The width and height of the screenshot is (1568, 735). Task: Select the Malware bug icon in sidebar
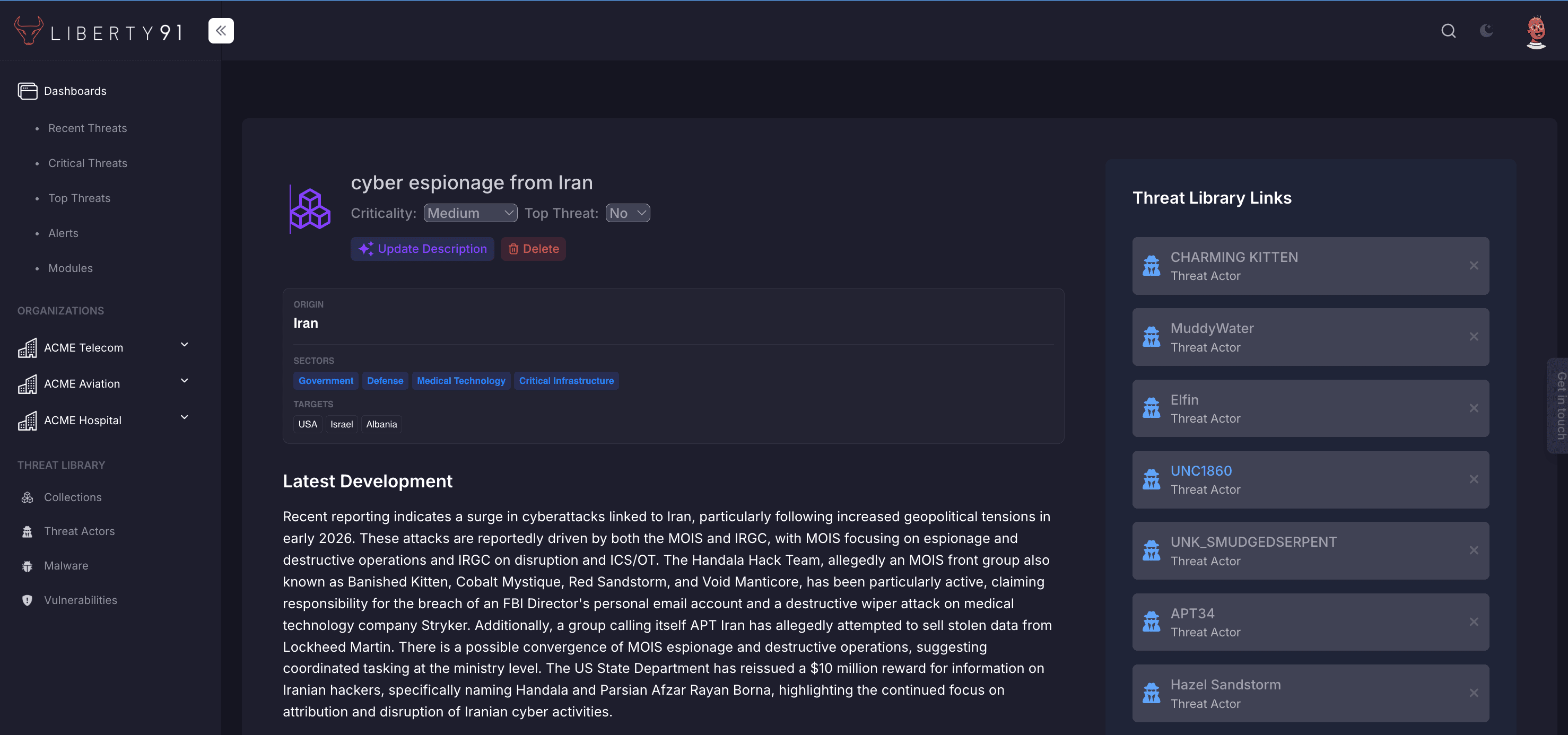pos(28,565)
